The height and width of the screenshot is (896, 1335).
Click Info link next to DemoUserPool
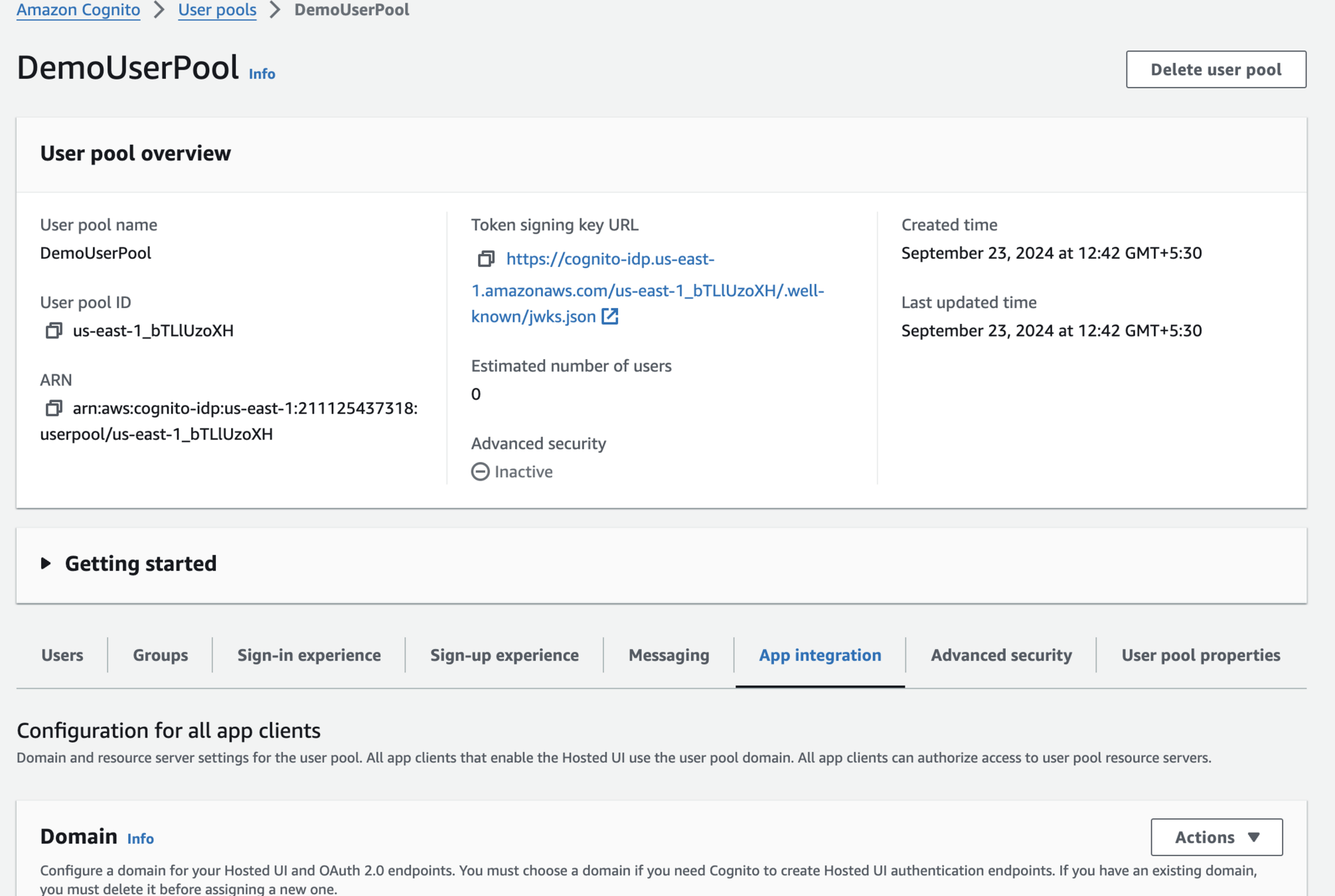pyautogui.click(x=262, y=74)
